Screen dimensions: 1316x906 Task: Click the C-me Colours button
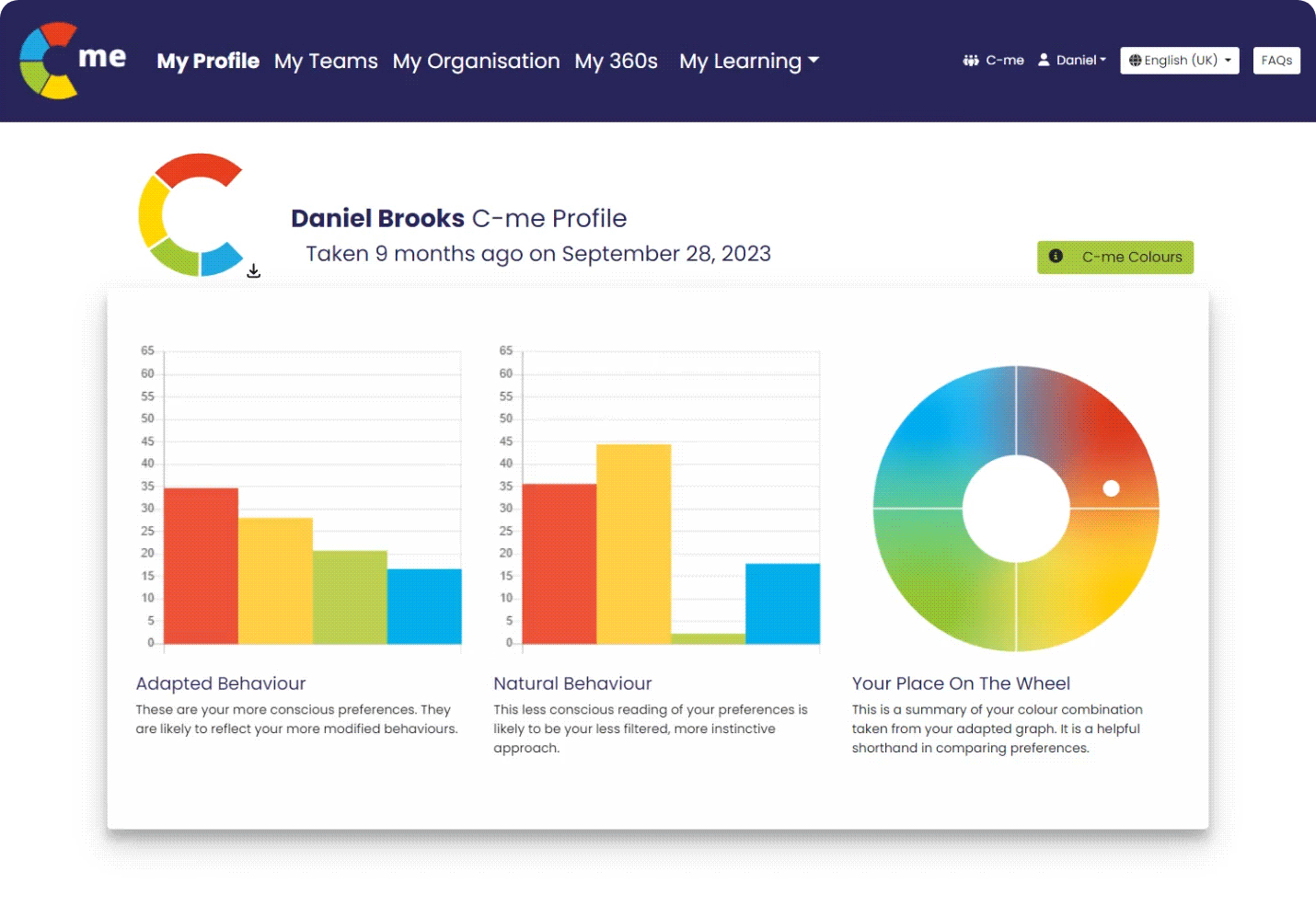click(x=1115, y=258)
